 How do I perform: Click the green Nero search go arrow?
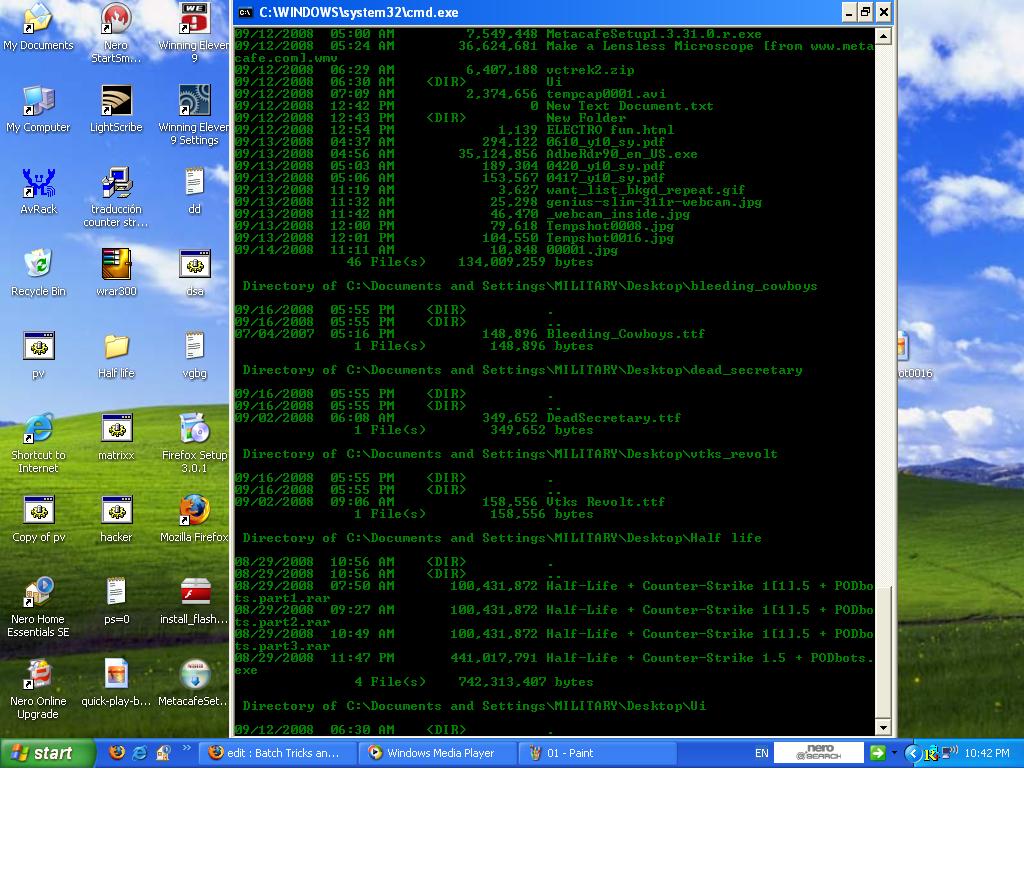coord(877,753)
